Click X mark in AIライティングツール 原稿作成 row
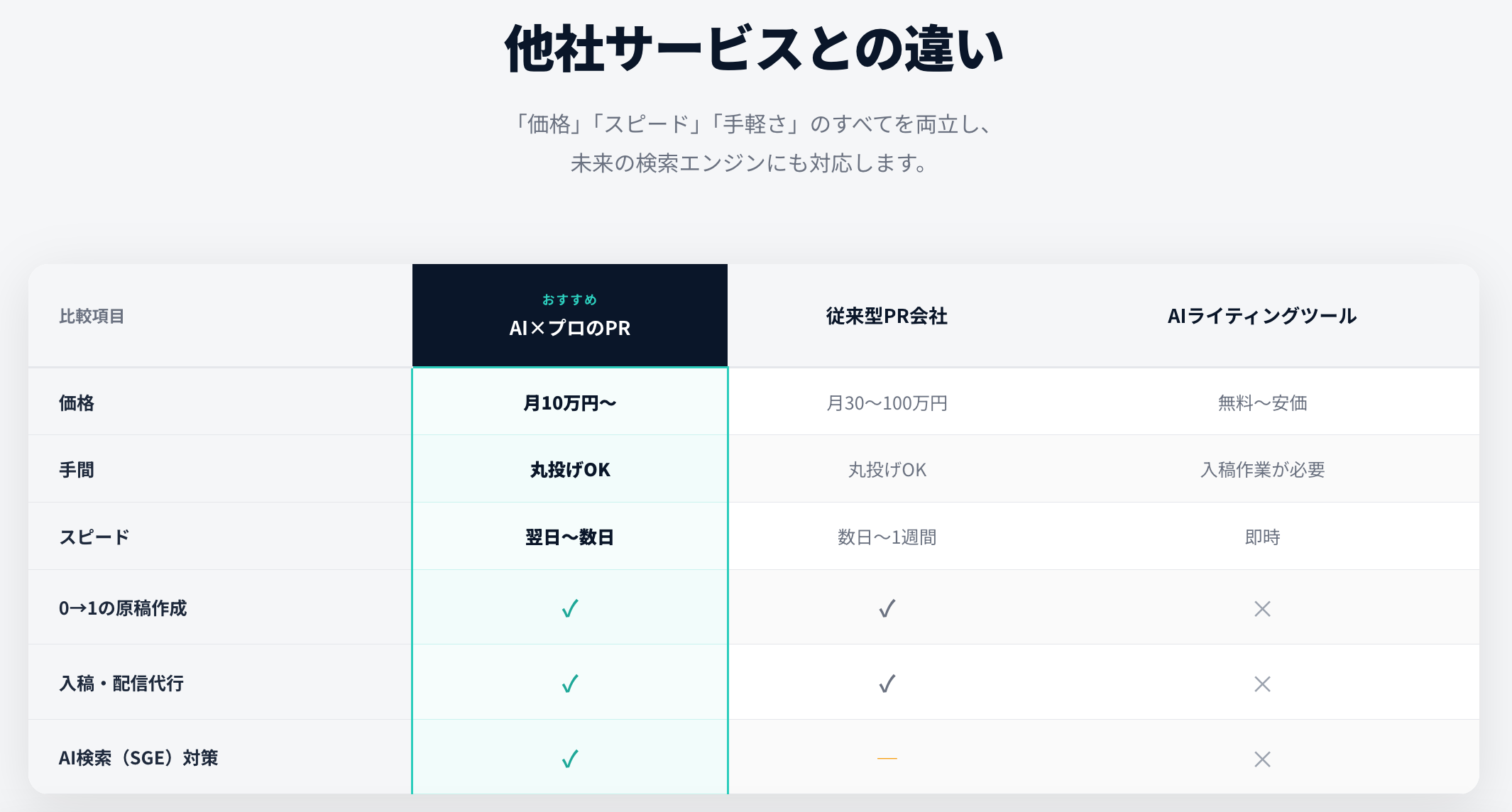This screenshot has width=1512, height=812. tap(1262, 608)
